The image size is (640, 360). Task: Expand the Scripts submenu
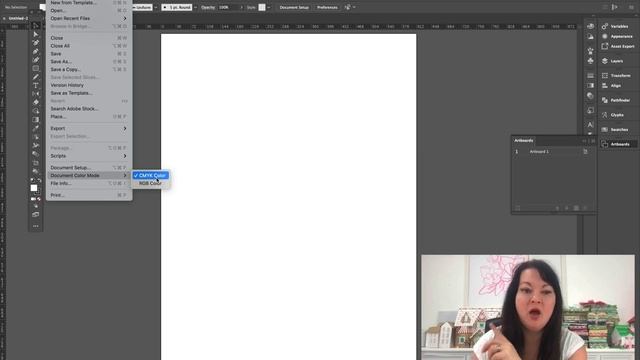tap(89, 156)
